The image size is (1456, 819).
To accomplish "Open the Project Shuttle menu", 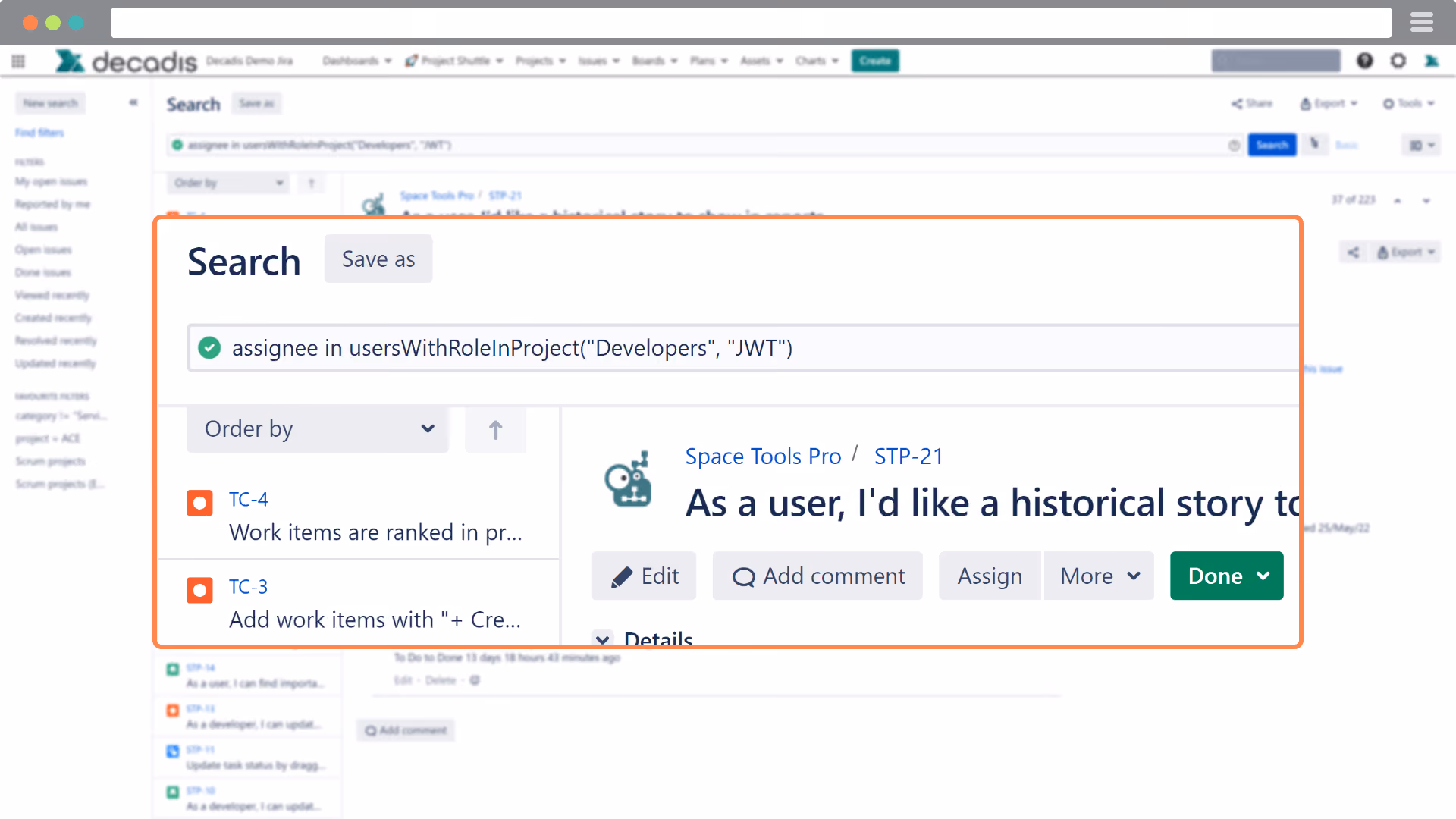I will click(x=454, y=61).
